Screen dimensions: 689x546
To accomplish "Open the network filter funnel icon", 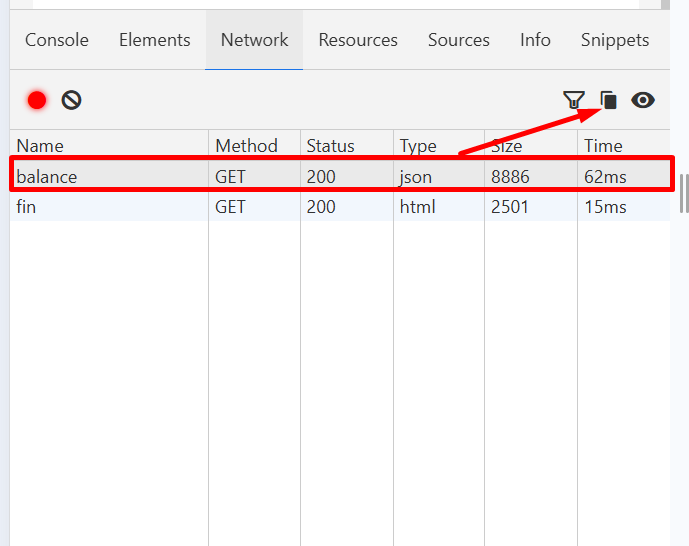I will [573, 100].
